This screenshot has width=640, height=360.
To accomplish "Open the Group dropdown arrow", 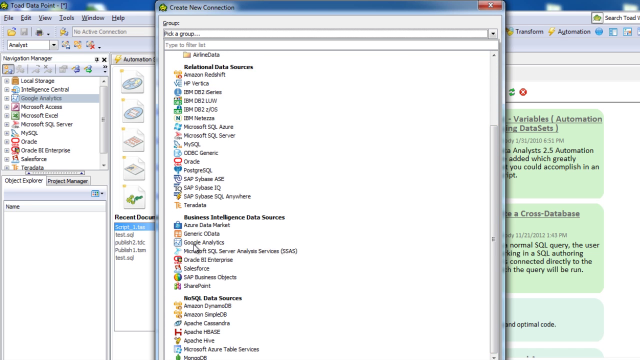I will [493, 34].
